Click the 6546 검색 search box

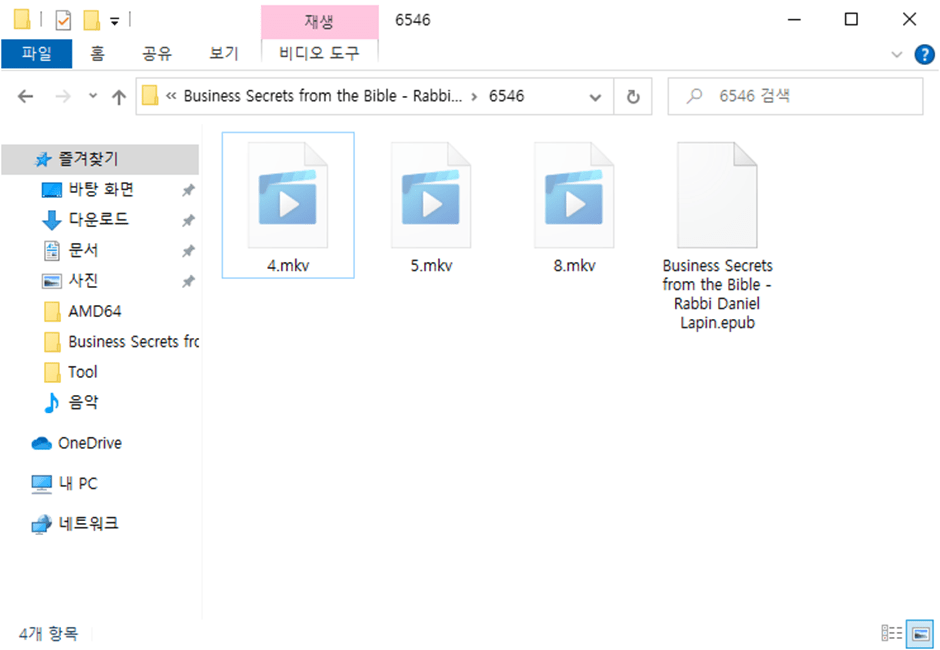pyautogui.click(x=795, y=96)
